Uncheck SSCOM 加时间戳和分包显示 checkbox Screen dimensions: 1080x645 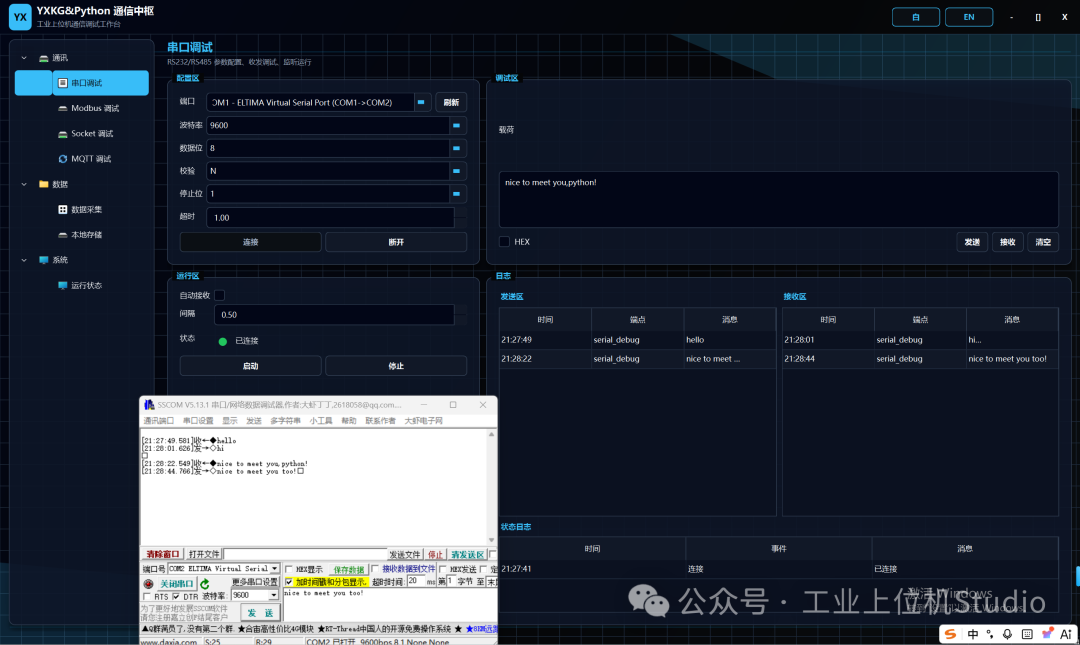point(289,582)
